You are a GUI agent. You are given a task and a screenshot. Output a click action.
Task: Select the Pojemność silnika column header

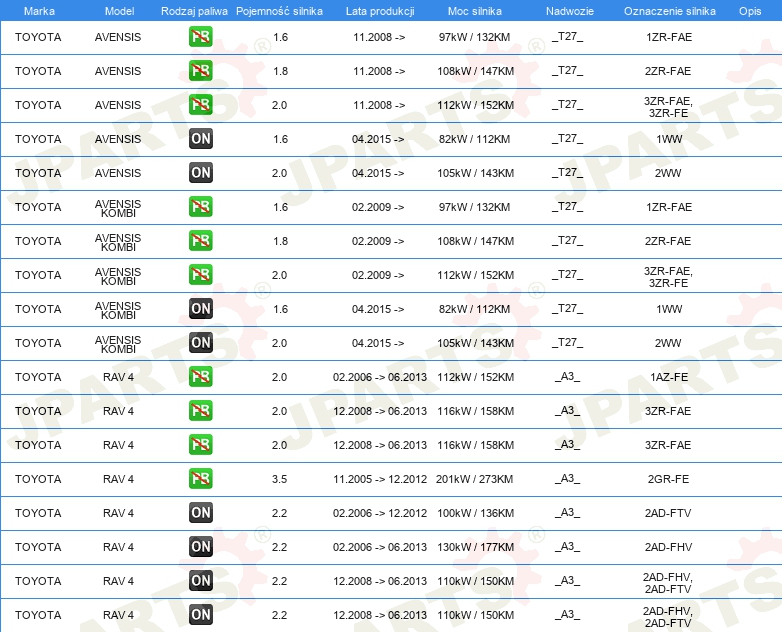(279, 11)
